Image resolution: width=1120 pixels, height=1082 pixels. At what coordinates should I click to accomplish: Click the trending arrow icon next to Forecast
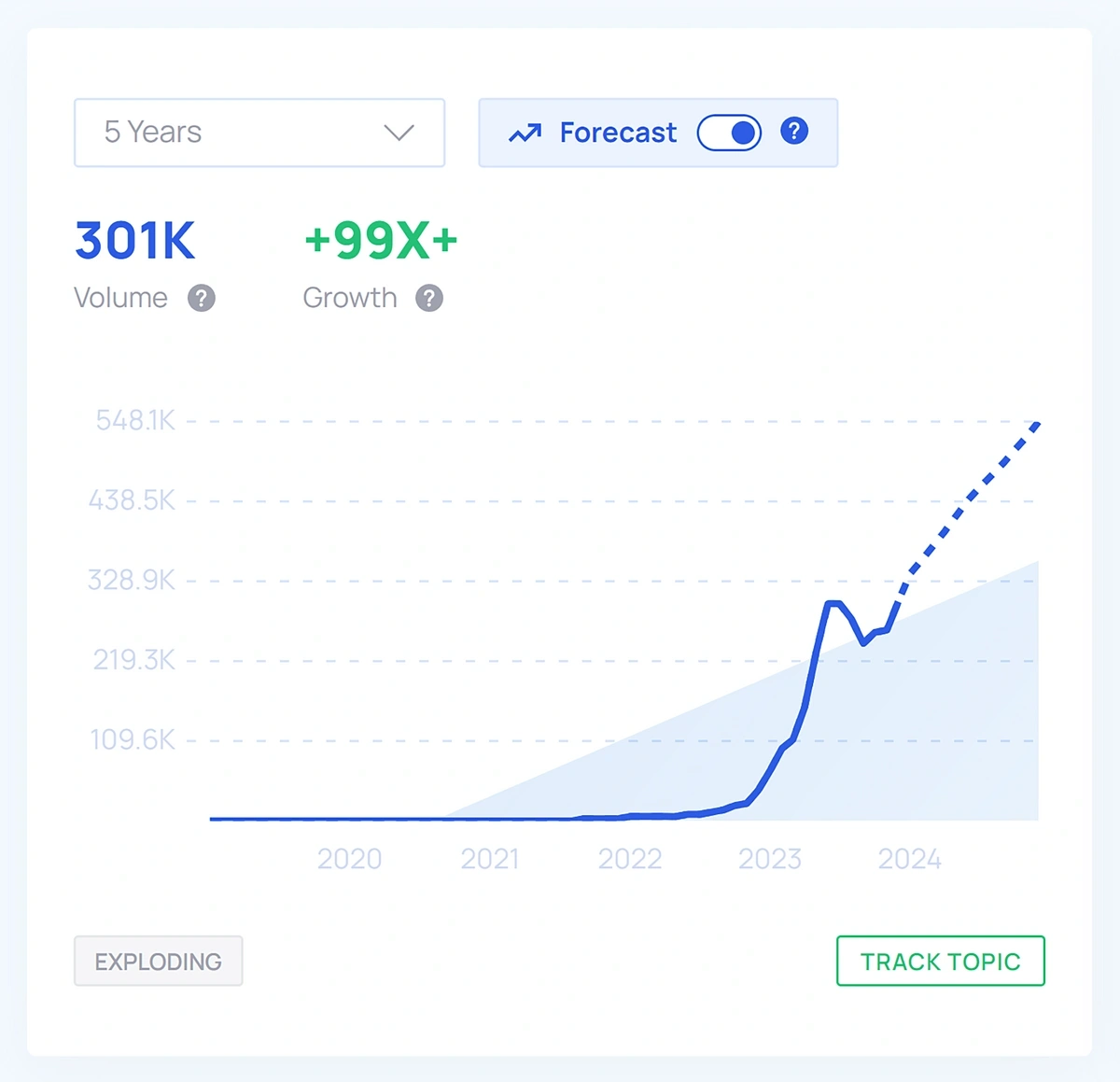[525, 133]
